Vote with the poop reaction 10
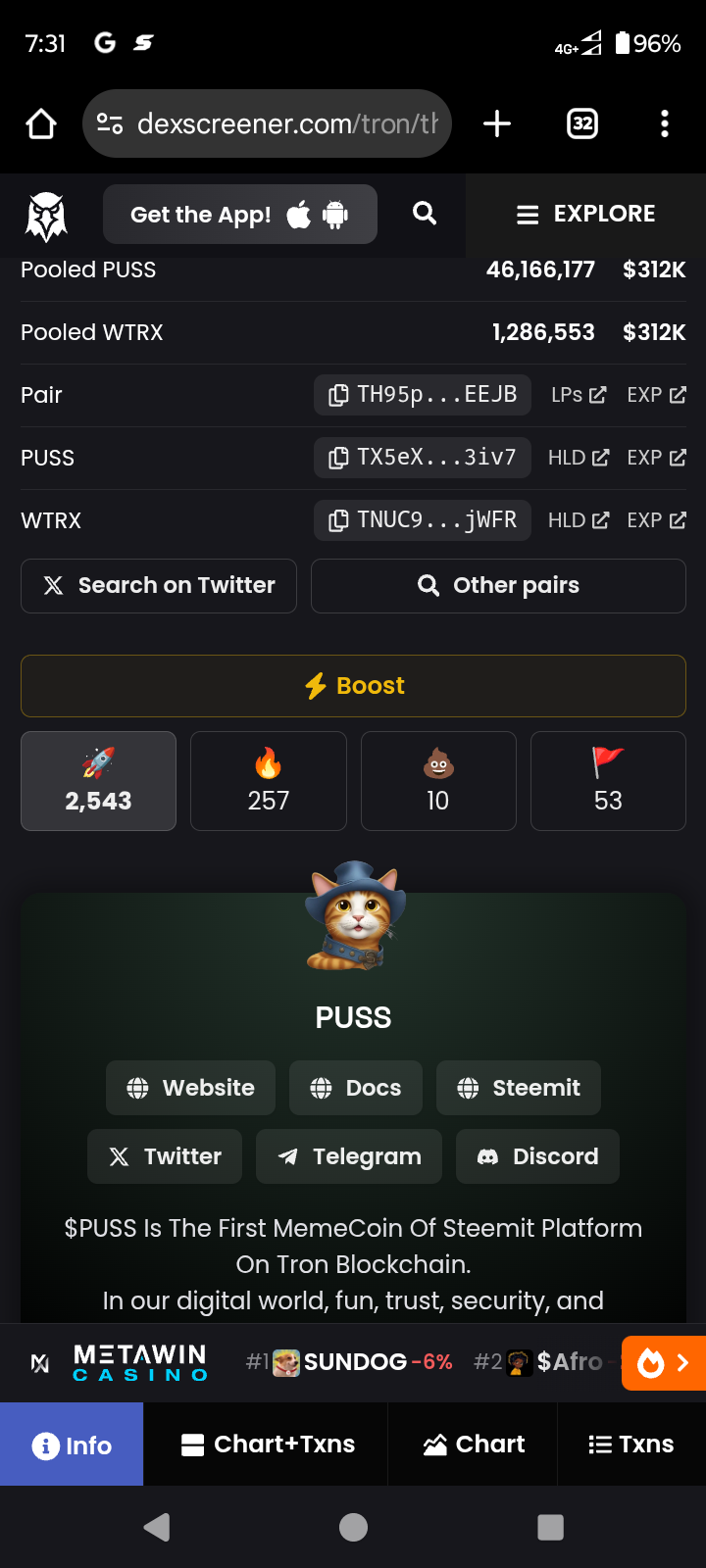The width and height of the screenshot is (706, 1568). click(x=438, y=781)
